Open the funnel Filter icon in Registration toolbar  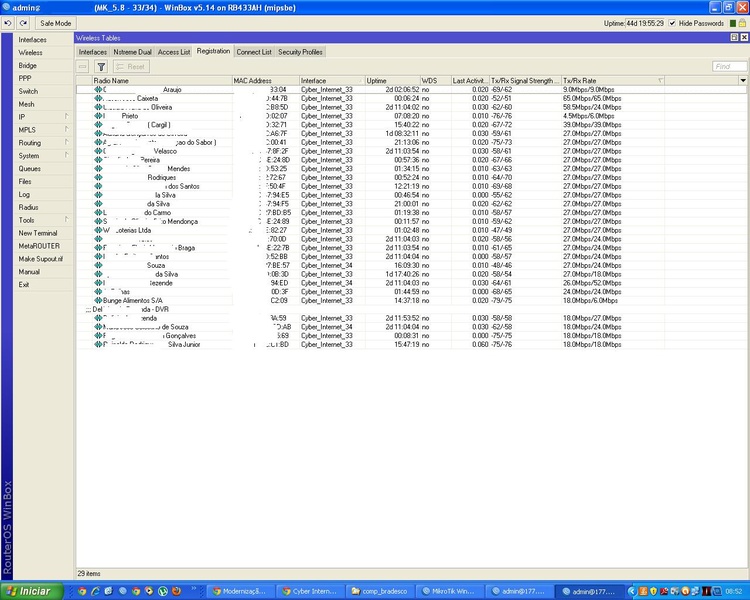click(x=101, y=67)
